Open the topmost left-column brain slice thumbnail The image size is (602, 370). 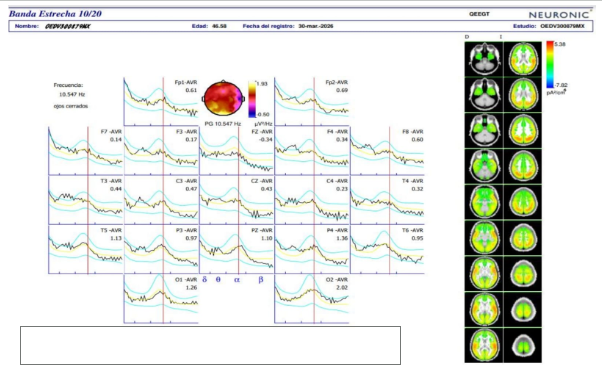484,59
